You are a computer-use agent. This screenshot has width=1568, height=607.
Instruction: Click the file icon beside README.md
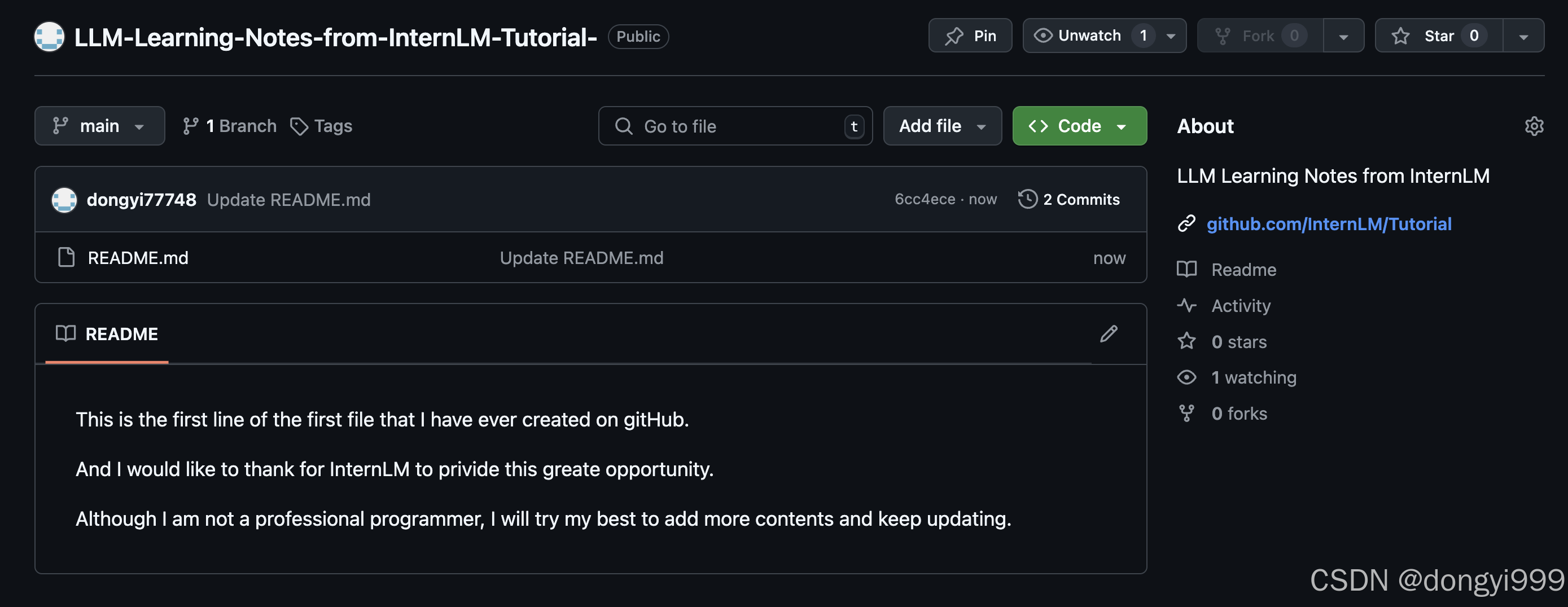(65, 257)
